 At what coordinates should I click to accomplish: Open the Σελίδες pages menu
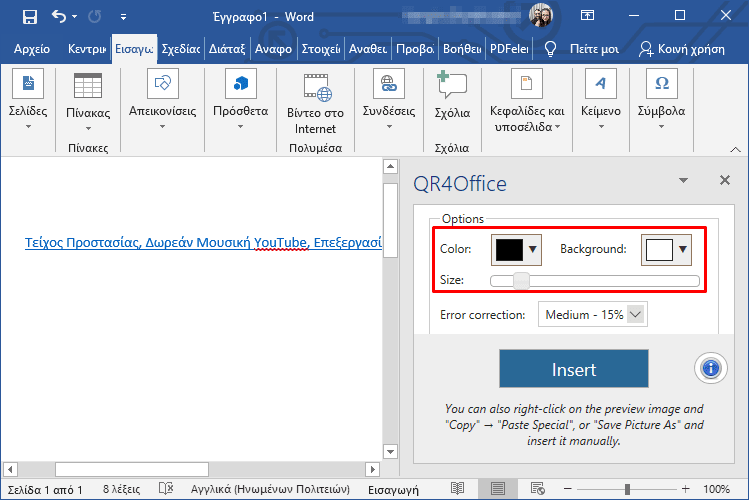pyautogui.click(x=28, y=100)
